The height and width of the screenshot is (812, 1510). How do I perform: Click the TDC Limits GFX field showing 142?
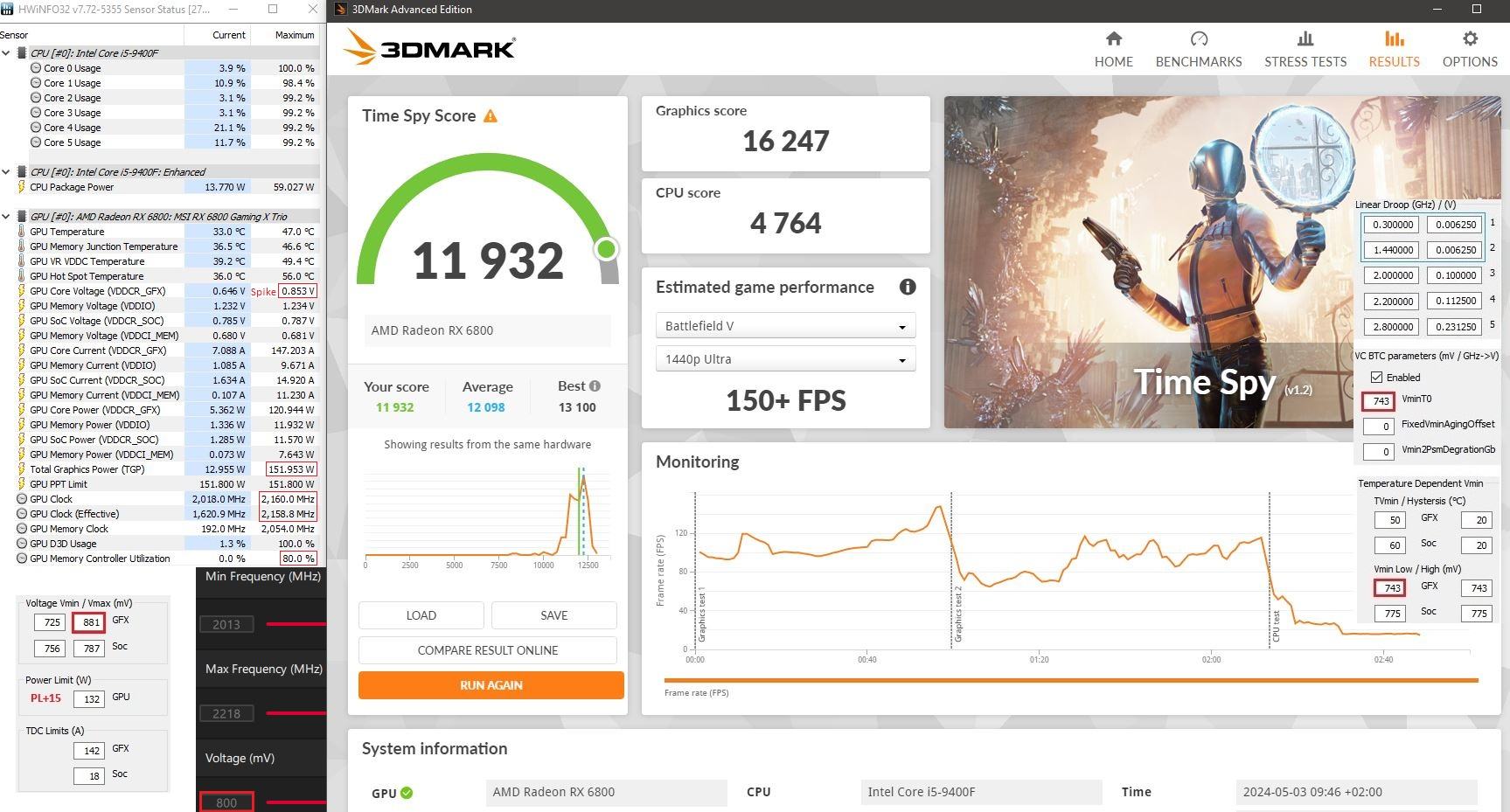89,750
